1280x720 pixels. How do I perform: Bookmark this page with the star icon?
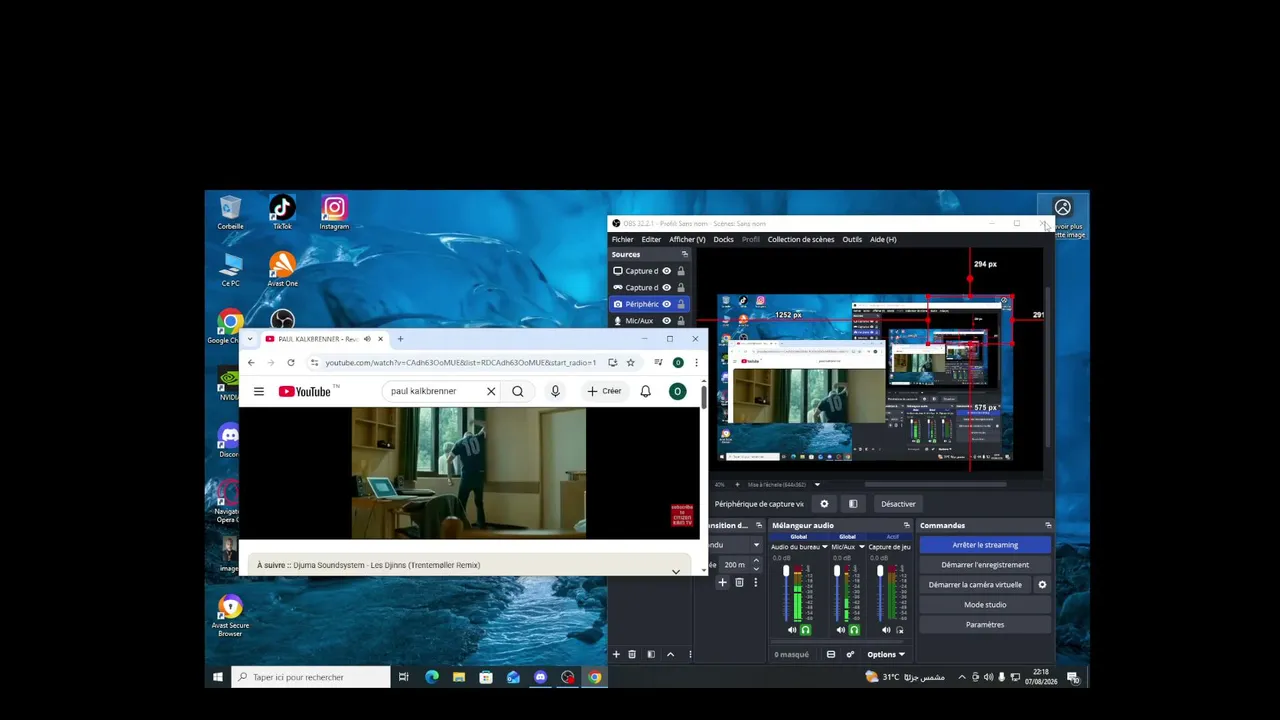pos(630,362)
